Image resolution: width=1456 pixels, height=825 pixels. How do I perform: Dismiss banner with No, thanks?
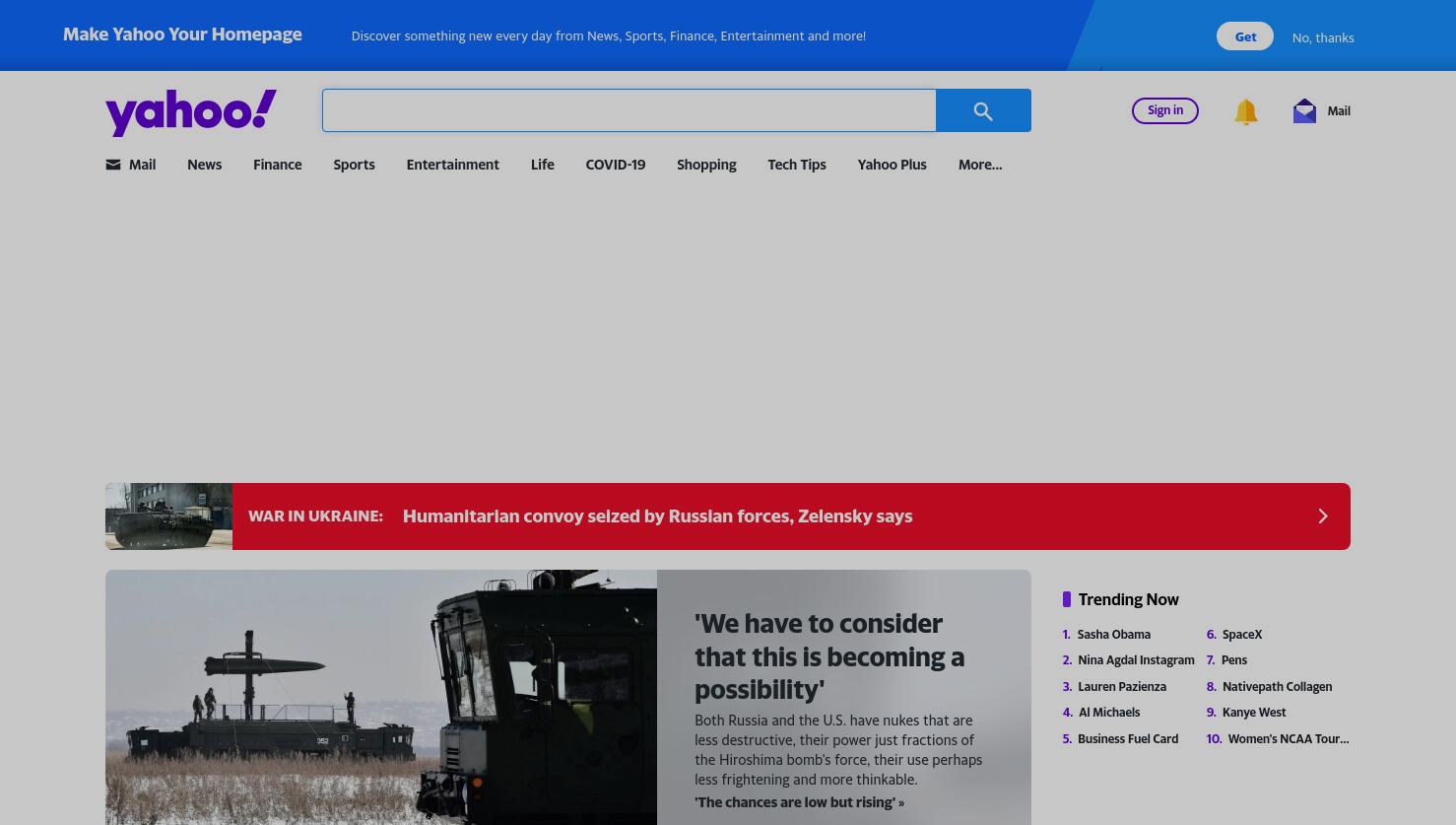pyautogui.click(x=1323, y=37)
